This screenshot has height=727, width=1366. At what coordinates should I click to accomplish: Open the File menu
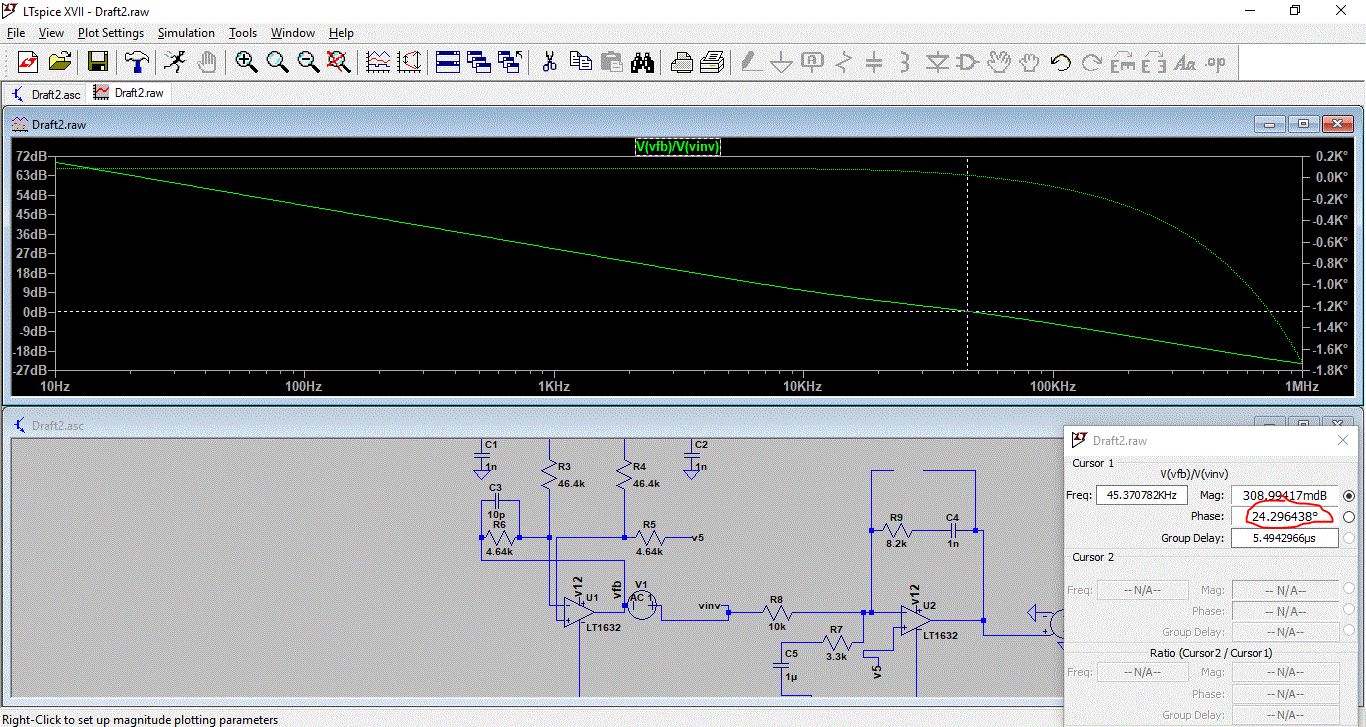pyautogui.click(x=16, y=33)
